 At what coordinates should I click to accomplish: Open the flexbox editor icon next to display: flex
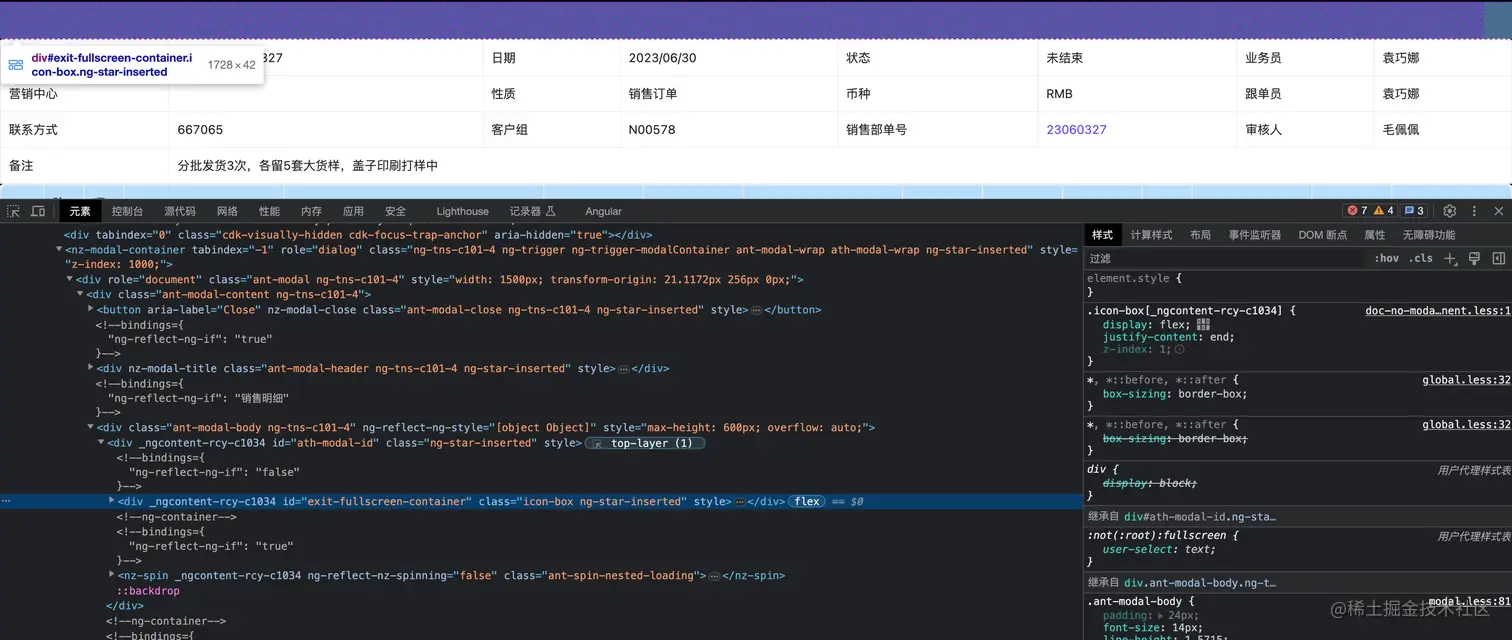tap(1203, 324)
